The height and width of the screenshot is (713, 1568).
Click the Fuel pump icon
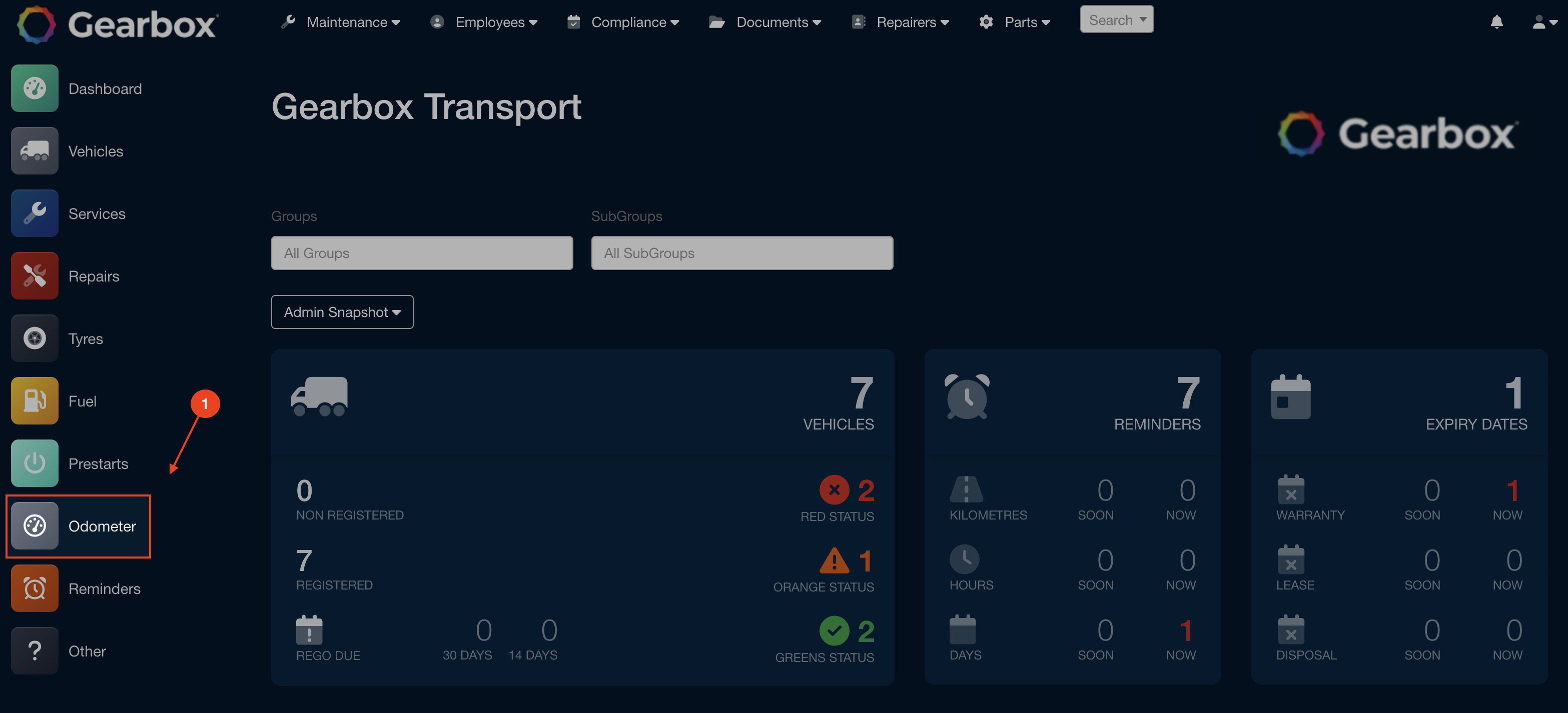point(35,401)
